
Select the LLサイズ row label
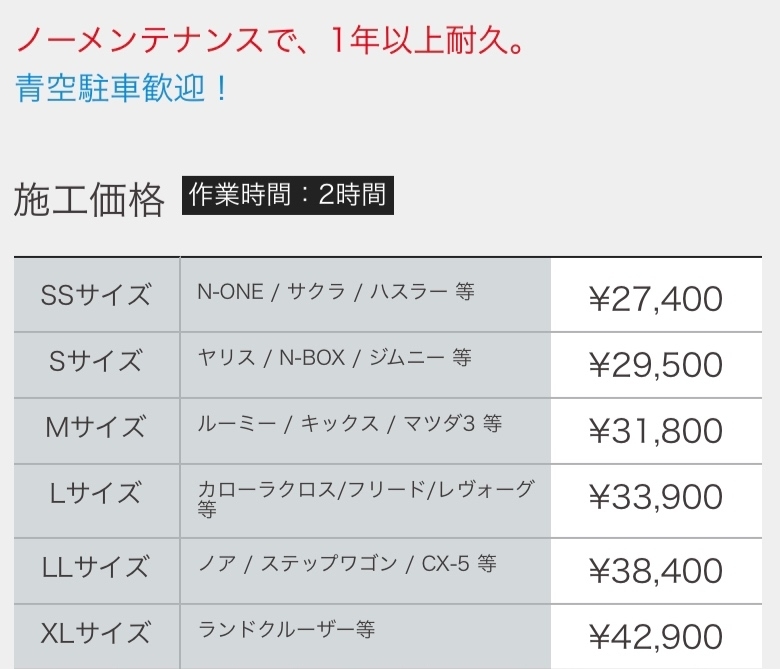pos(96,567)
